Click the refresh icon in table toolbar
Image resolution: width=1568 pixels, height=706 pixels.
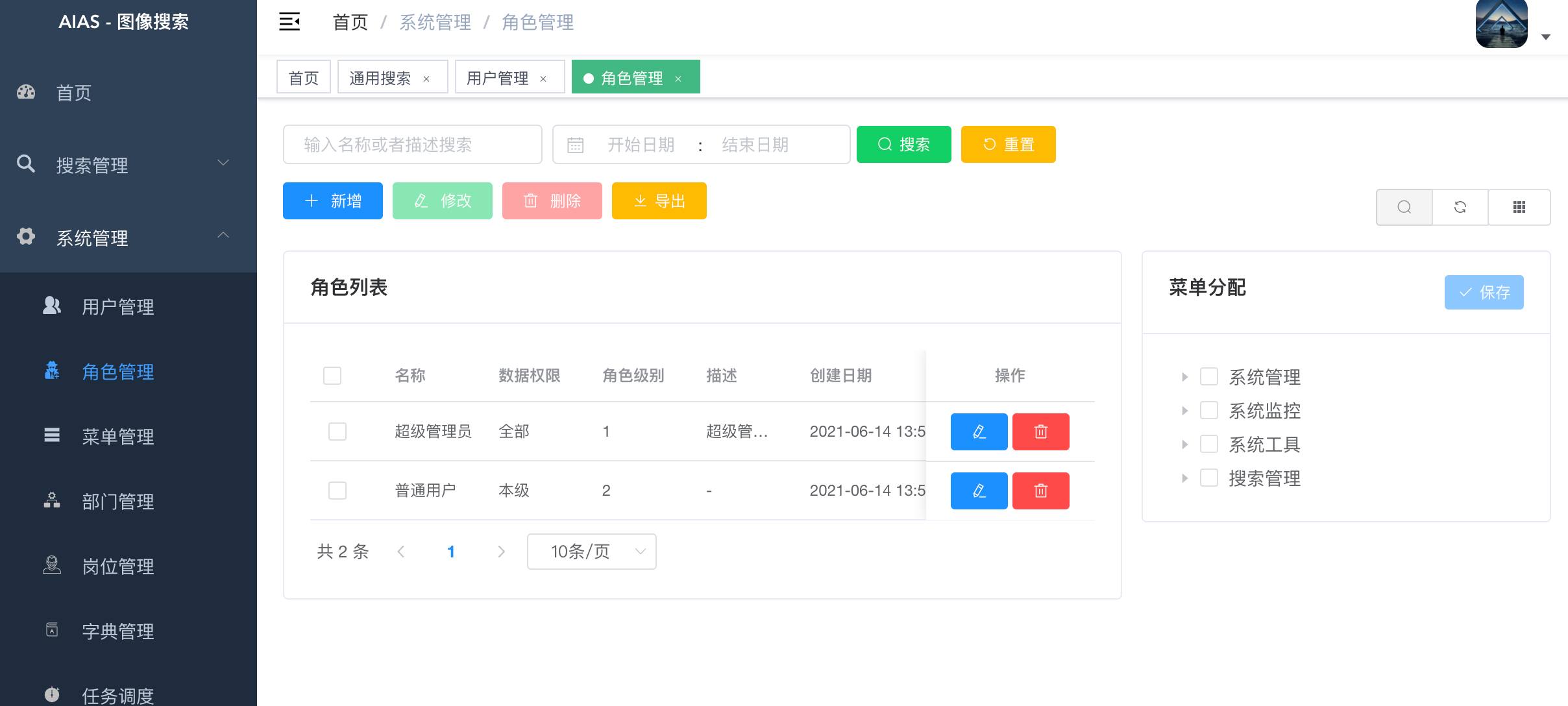[1460, 207]
